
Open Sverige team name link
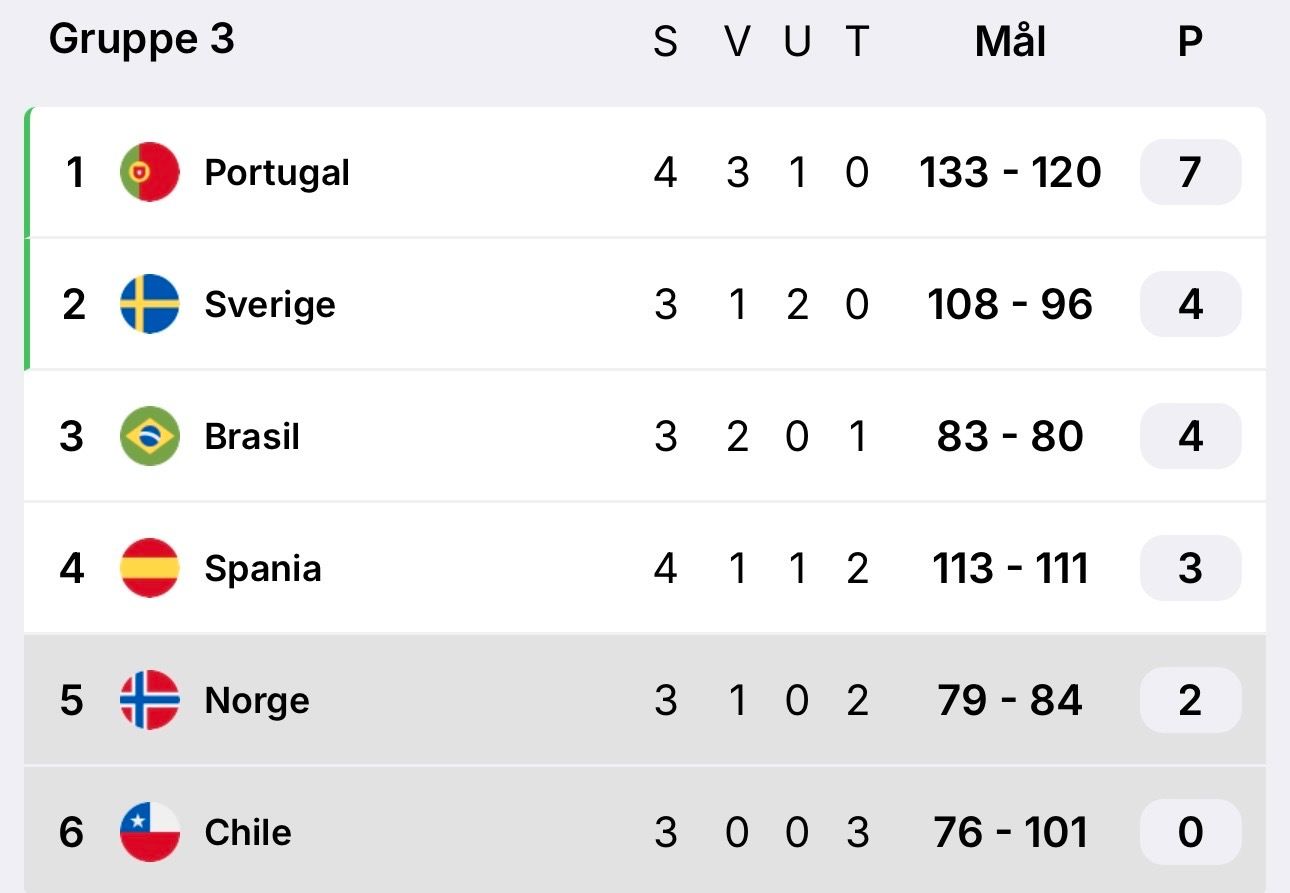(x=270, y=304)
